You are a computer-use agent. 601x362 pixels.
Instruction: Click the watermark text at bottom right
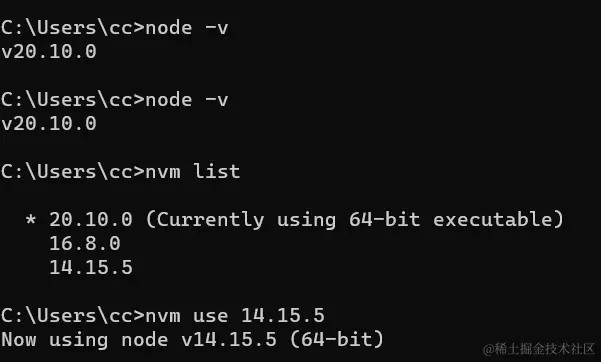point(539,349)
